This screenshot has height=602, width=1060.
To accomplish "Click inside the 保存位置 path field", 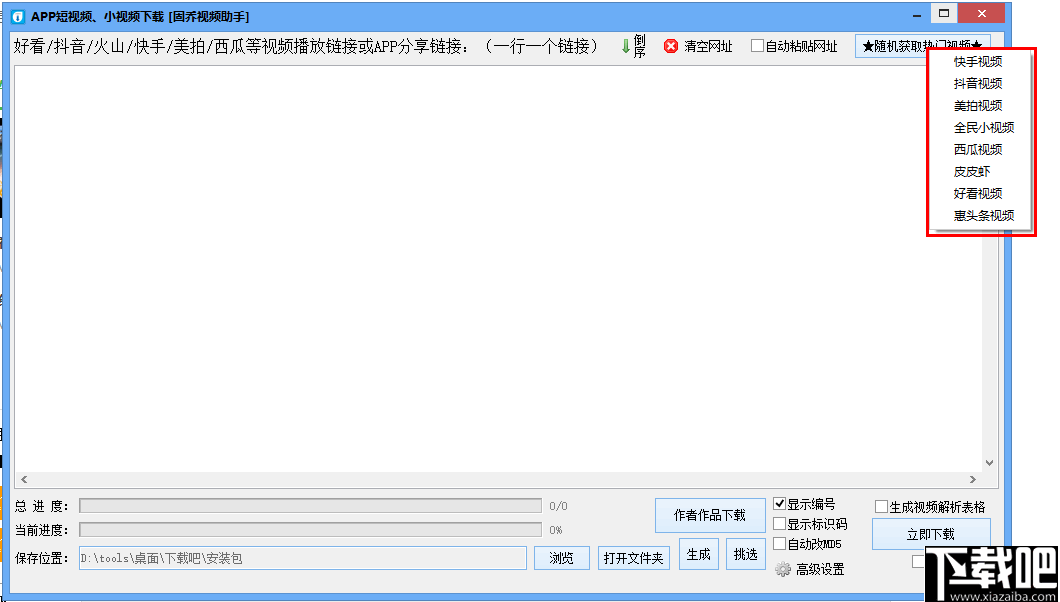I will [x=300, y=558].
